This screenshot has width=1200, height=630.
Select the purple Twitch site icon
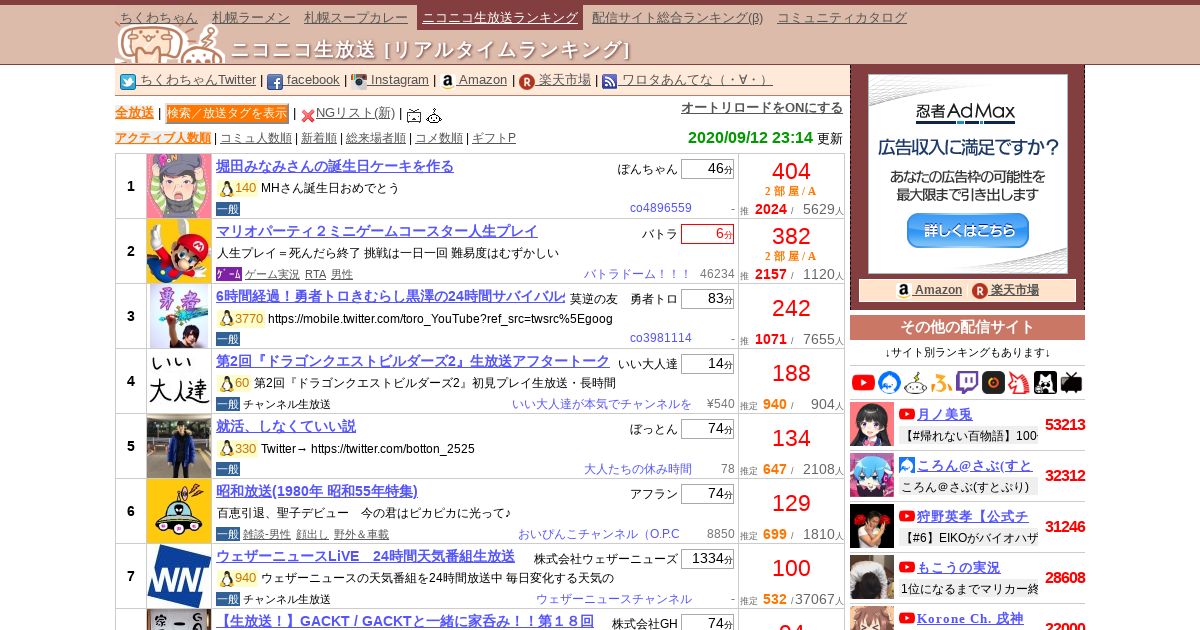[x=967, y=382]
